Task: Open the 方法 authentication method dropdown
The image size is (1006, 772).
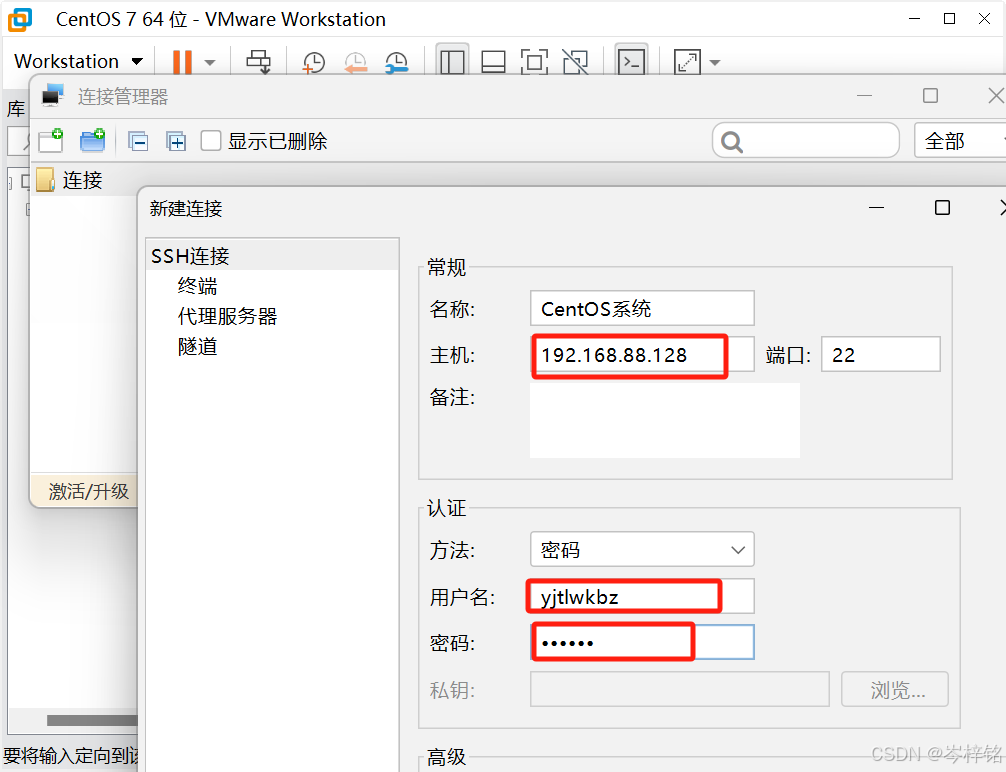Action: click(642, 549)
